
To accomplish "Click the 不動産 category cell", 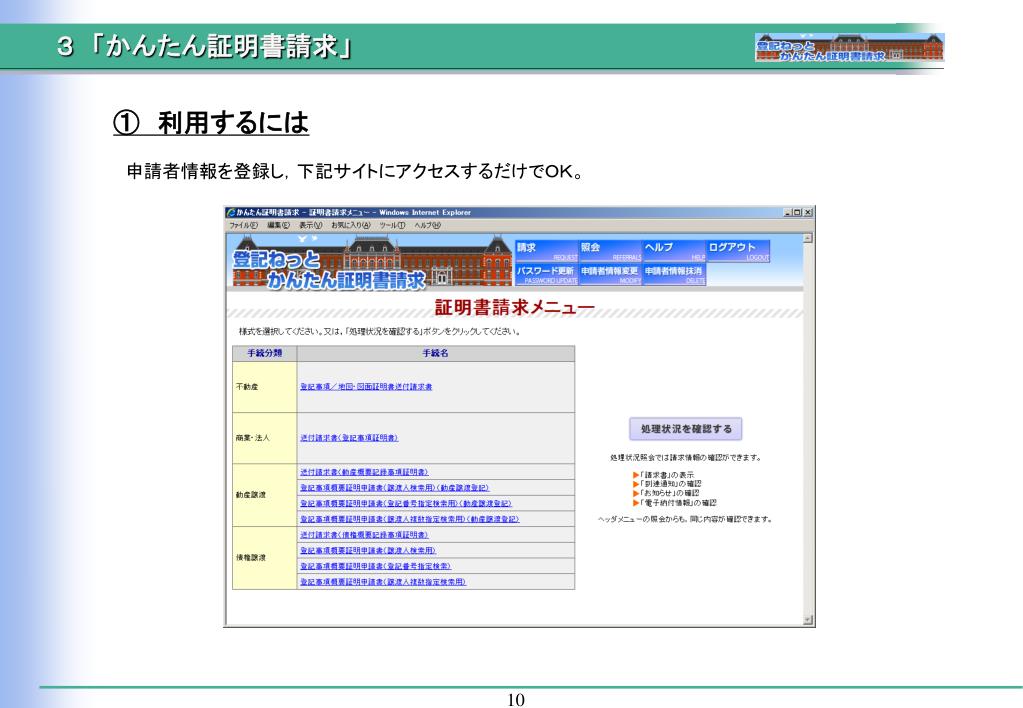I will point(265,387).
